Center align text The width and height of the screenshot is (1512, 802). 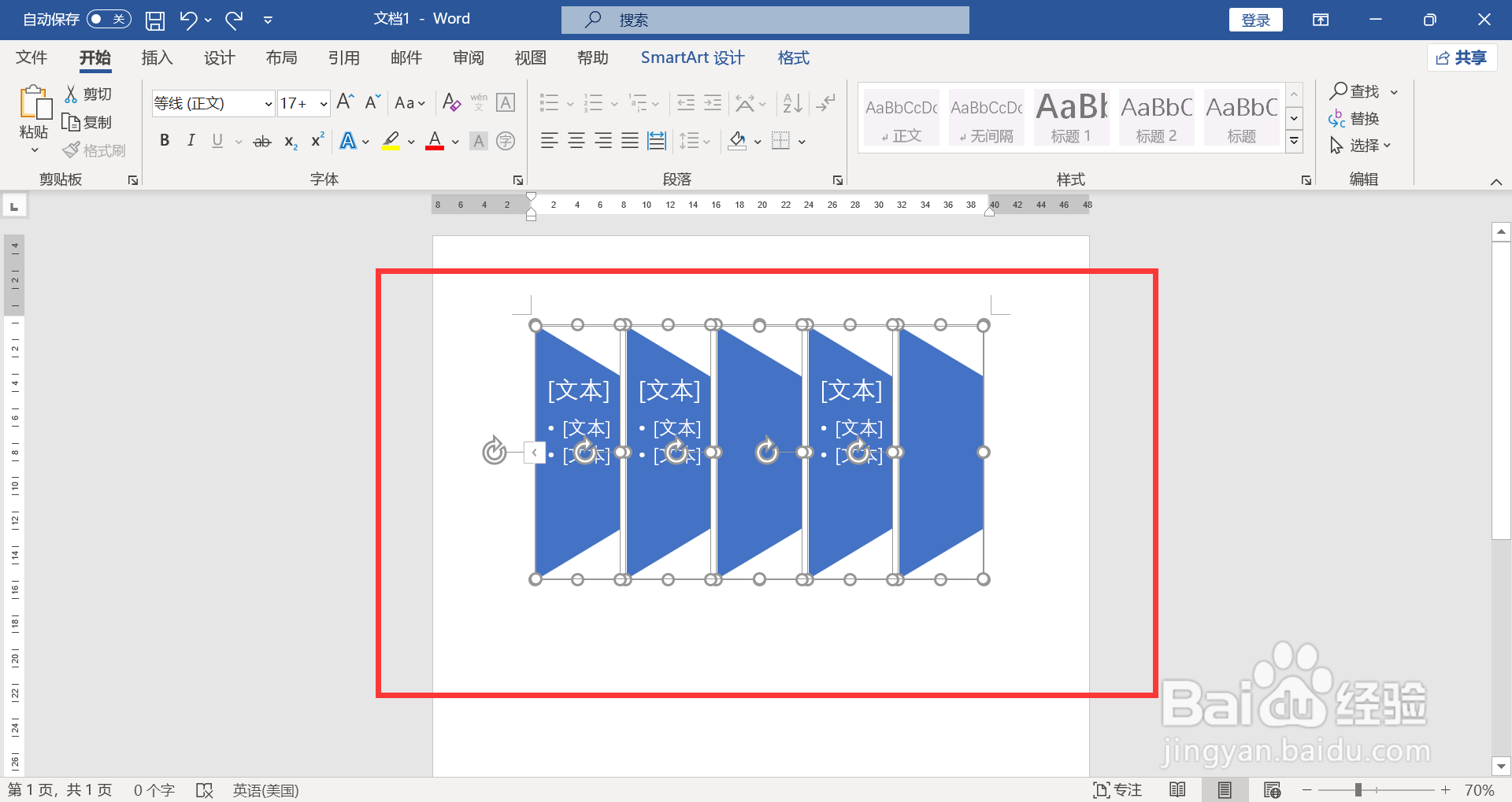[x=576, y=141]
